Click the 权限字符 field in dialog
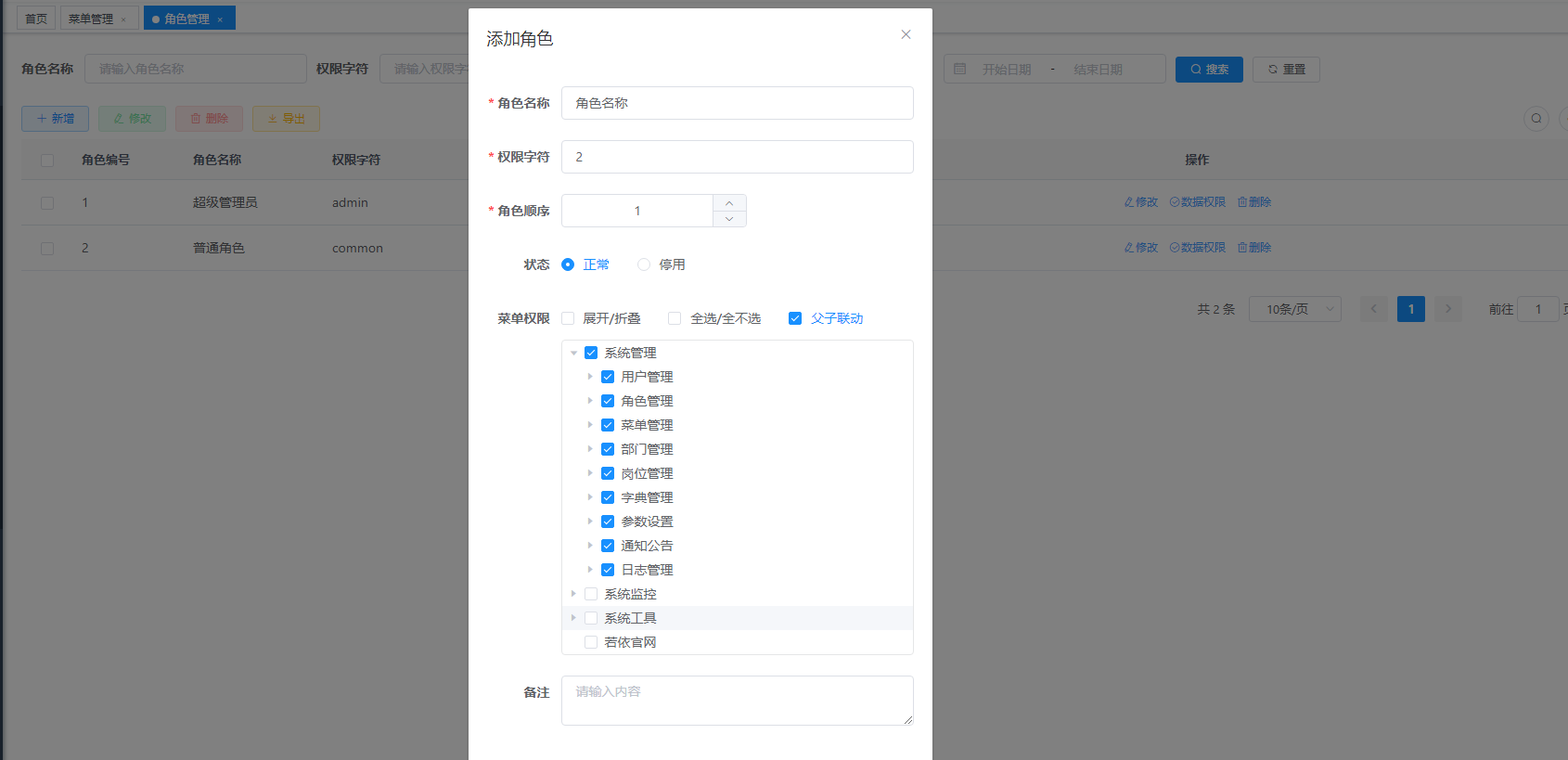Image resolution: width=1568 pixels, height=760 pixels. click(x=738, y=157)
